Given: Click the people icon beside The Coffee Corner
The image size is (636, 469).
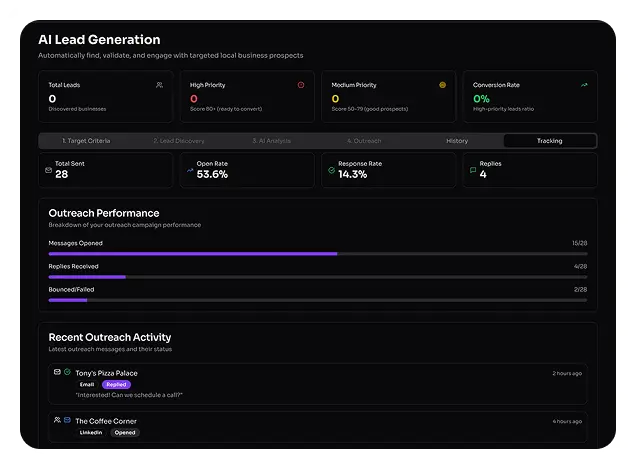Looking at the screenshot, I should coord(57,420).
